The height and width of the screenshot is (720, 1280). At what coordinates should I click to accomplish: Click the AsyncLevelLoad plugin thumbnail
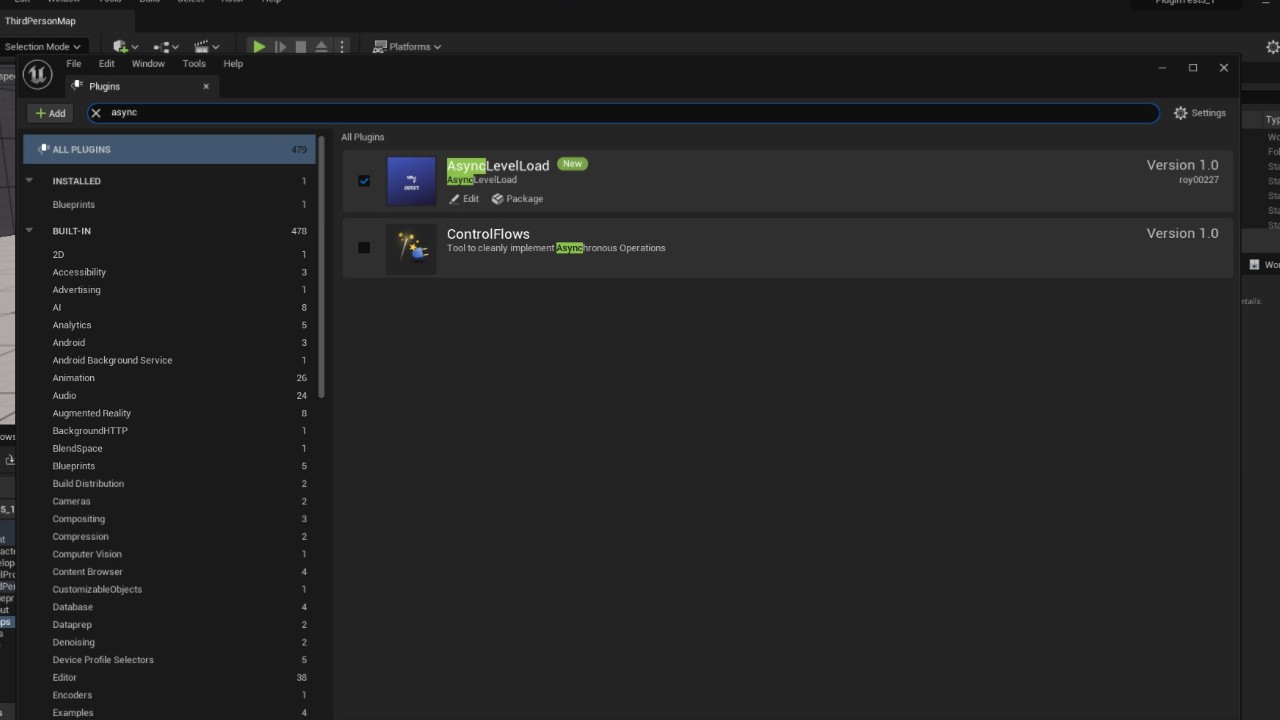coord(411,181)
